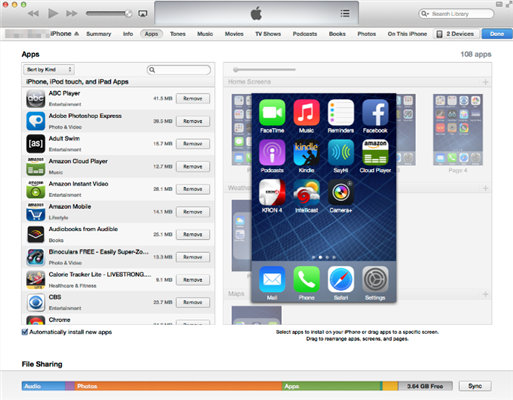Open the Movies tab
513x400 pixels.
point(234,34)
